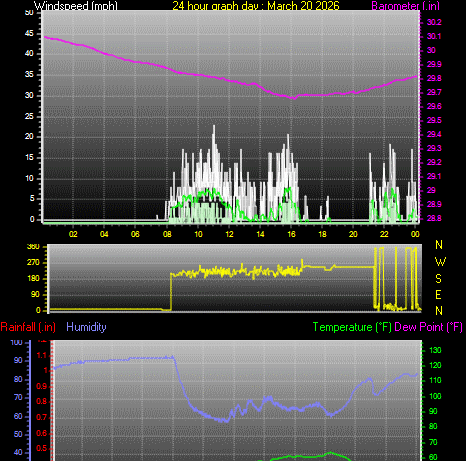The height and width of the screenshot is (461, 466).
Task: Click the 02 hour label on time axis
Action: pyautogui.click(x=73, y=234)
